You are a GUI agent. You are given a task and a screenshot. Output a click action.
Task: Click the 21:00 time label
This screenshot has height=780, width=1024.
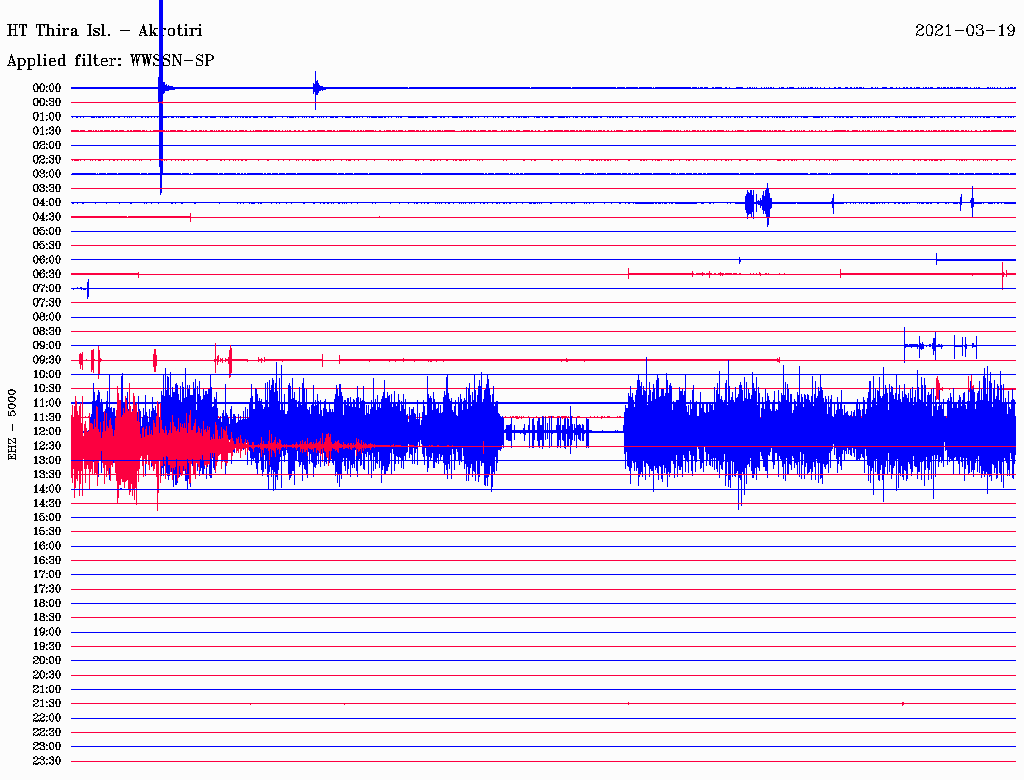pos(47,689)
